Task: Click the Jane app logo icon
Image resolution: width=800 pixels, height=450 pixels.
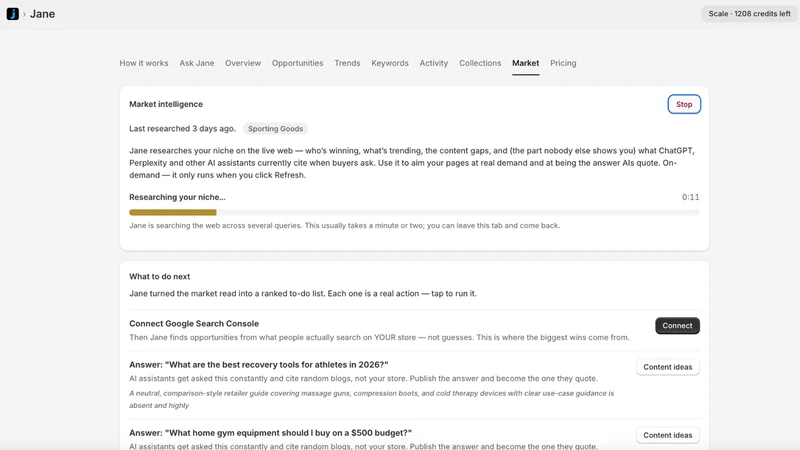Action: 13,14
